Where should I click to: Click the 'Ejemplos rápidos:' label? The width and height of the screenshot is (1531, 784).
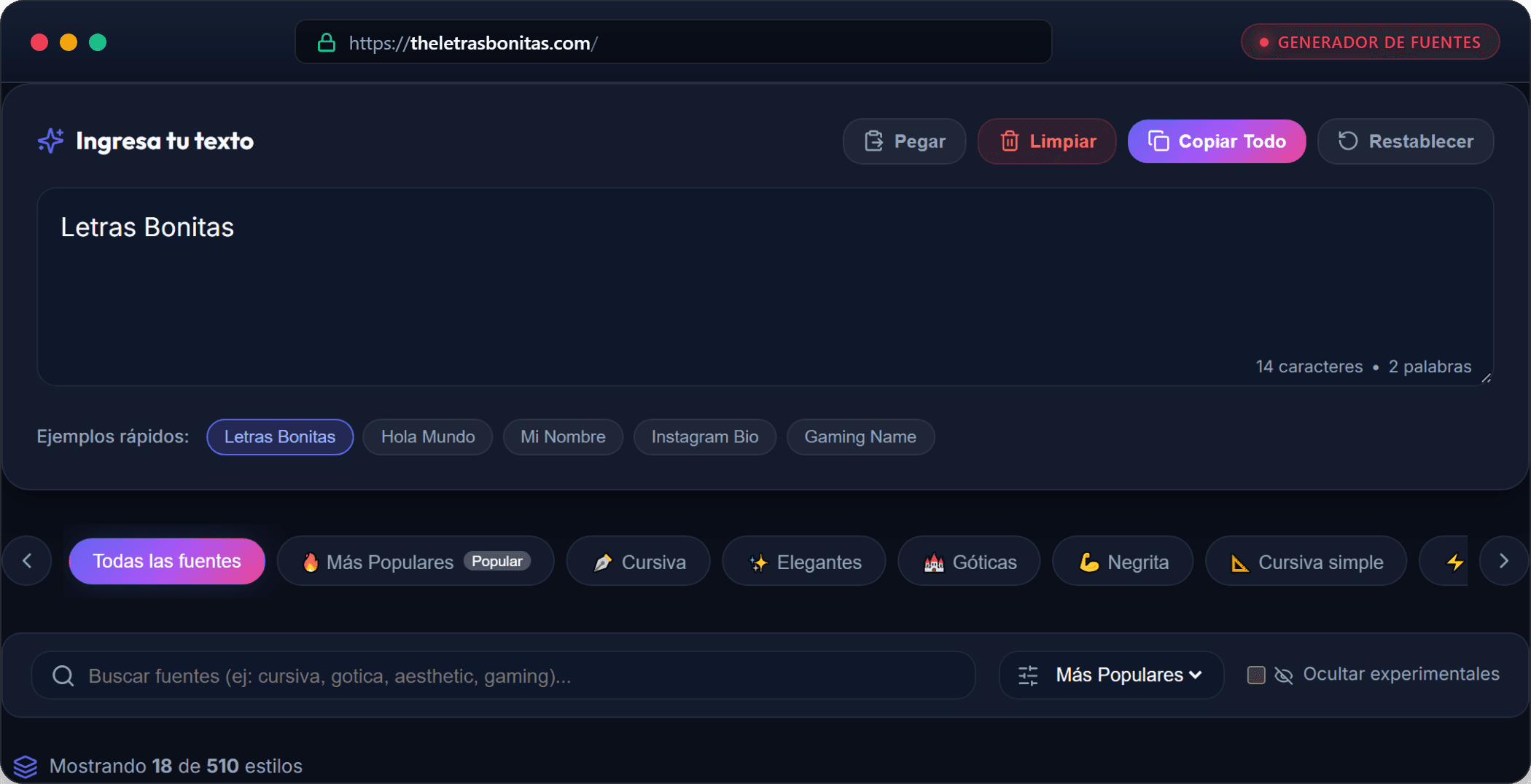point(113,436)
